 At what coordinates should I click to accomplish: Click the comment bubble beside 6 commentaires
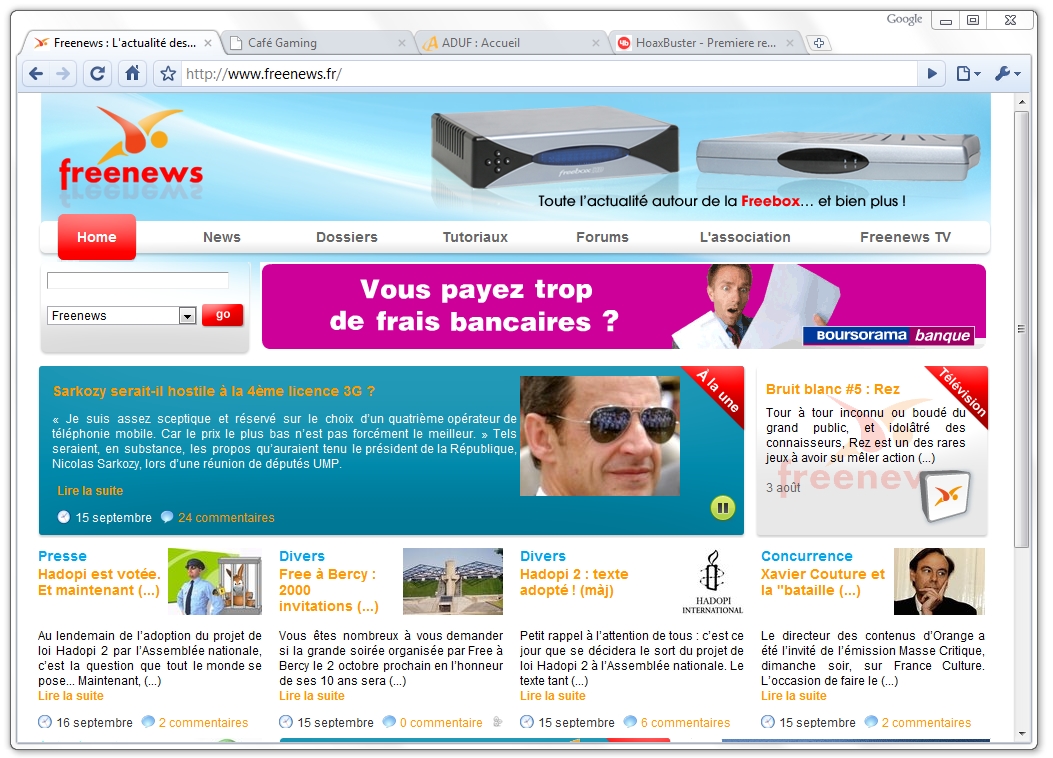630,722
